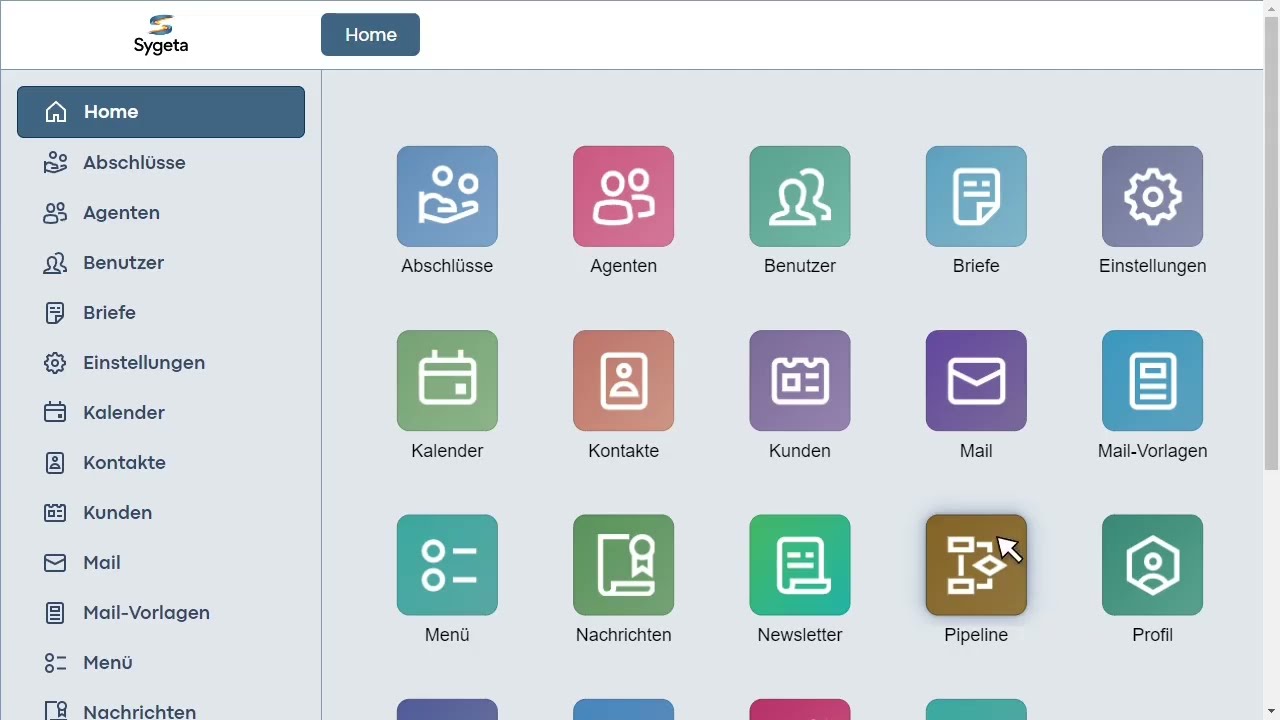Click the scrollbar up arrow
Image resolution: width=1280 pixels, height=720 pixels.
click(1271, 8)
